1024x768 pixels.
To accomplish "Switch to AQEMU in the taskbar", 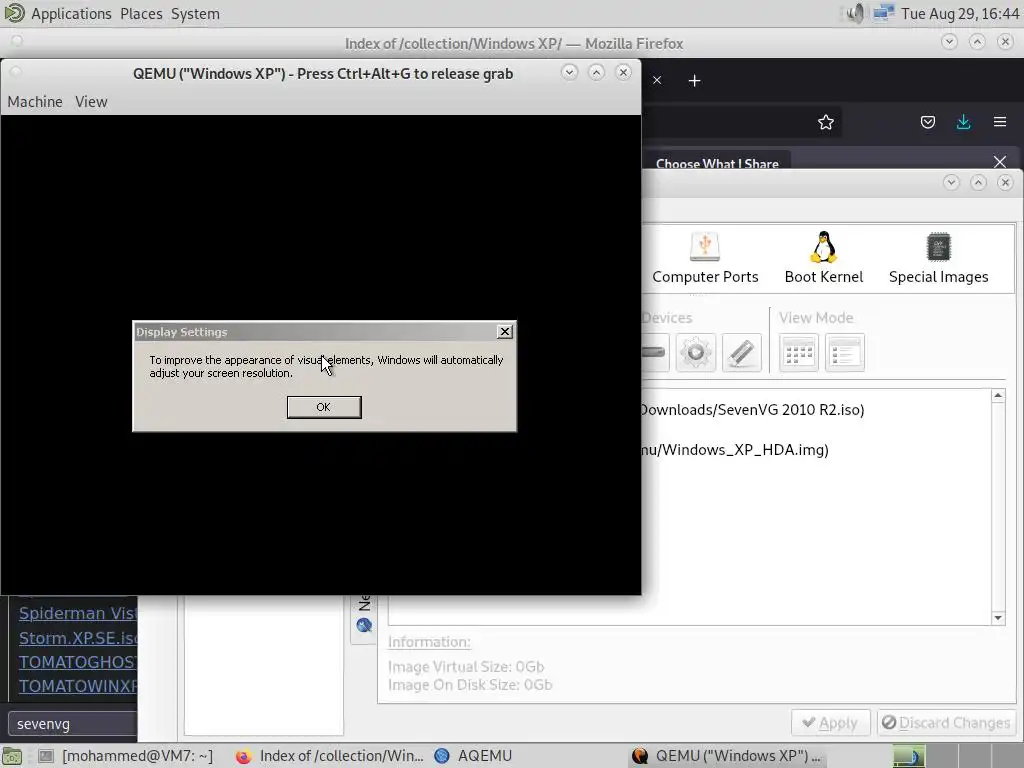I will (x=474, y=756).
